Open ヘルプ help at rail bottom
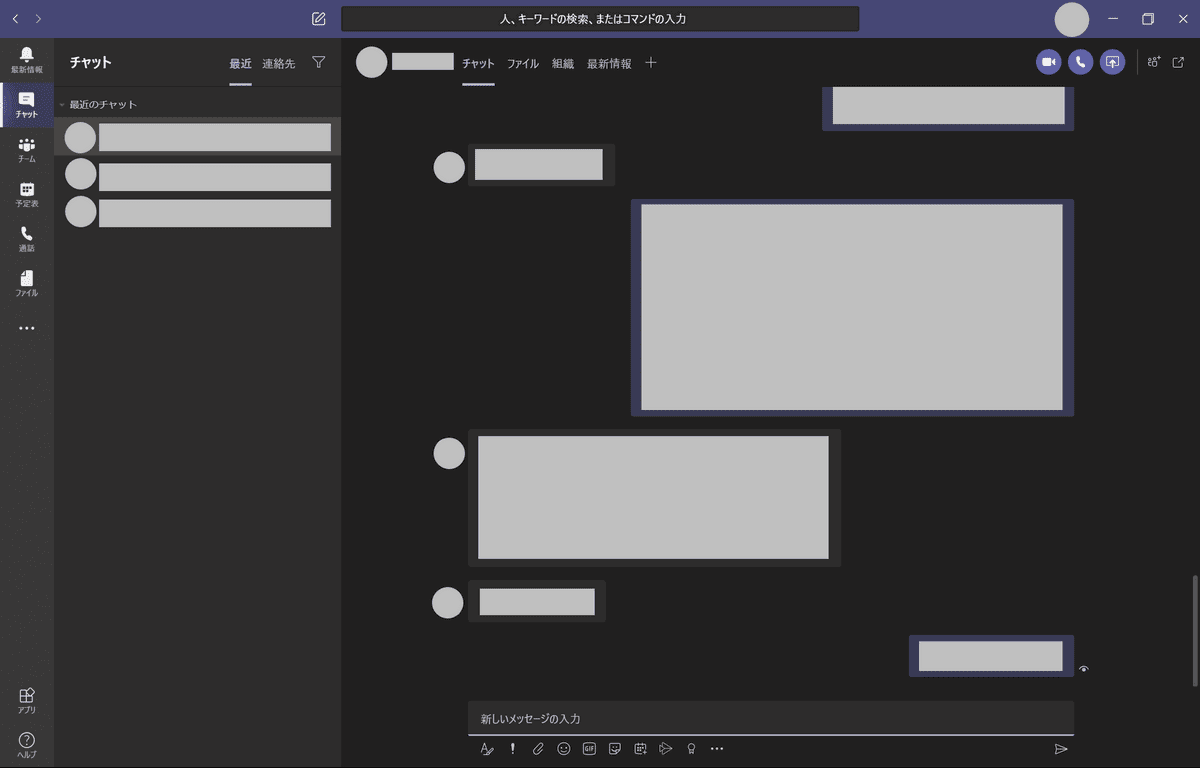 (x=27, y=746)
